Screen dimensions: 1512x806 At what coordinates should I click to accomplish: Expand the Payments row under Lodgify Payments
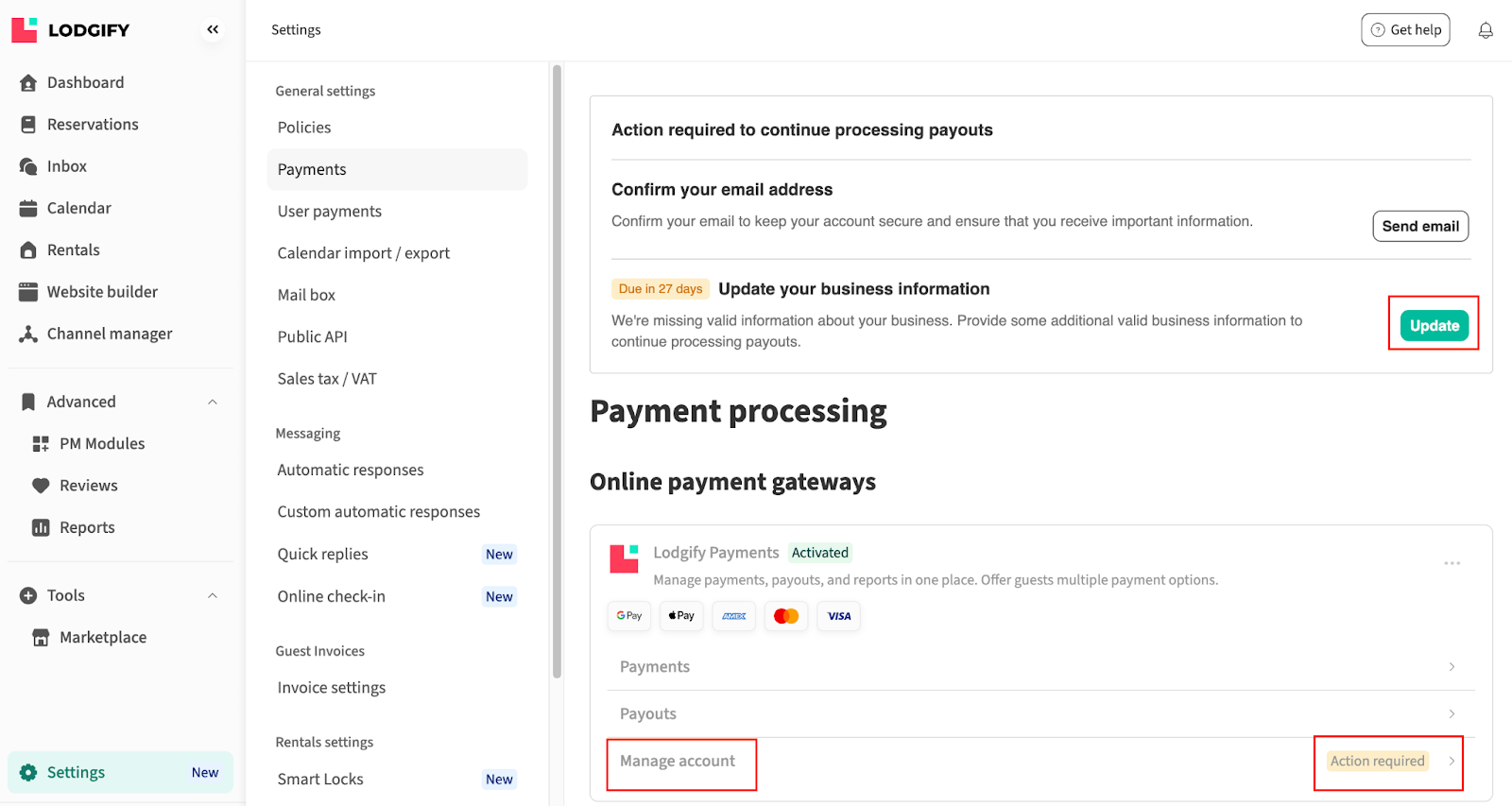(x=1452, y=667)
